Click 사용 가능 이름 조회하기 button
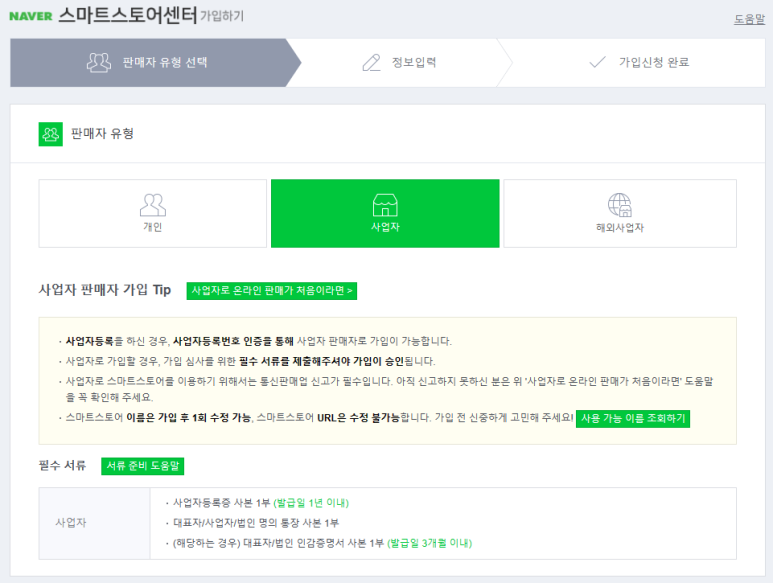This screenshot has height=583, width=773. (x=633, y=418)
